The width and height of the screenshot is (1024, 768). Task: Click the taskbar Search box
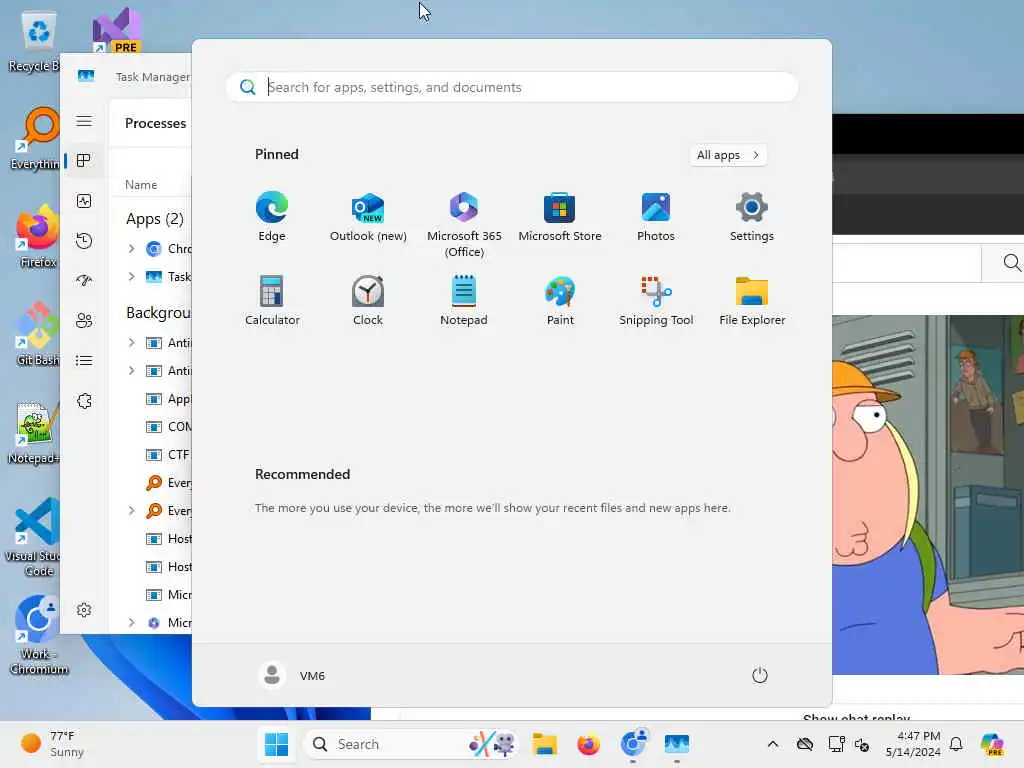point(411,744)
